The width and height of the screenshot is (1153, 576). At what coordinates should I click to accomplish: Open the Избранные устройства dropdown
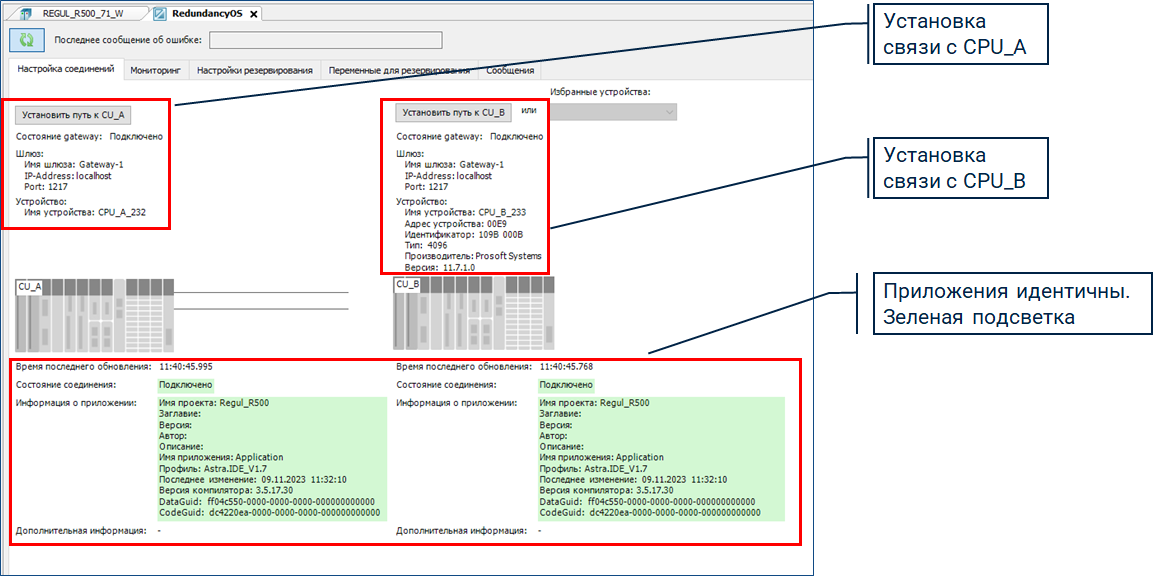[612, 112]
